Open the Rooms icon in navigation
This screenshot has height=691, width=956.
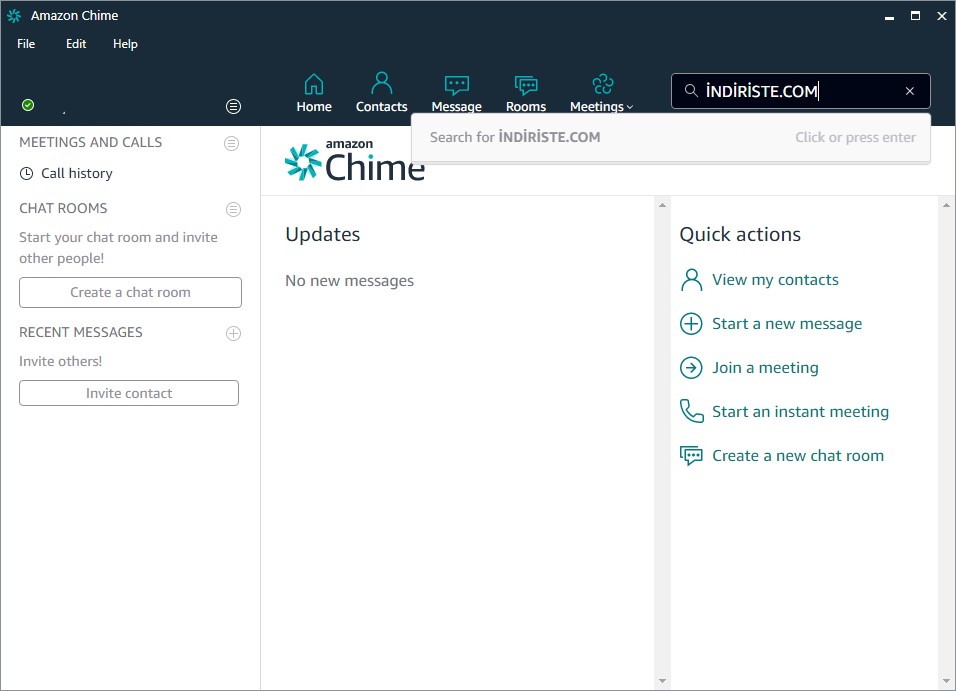[x=526, y=85]
